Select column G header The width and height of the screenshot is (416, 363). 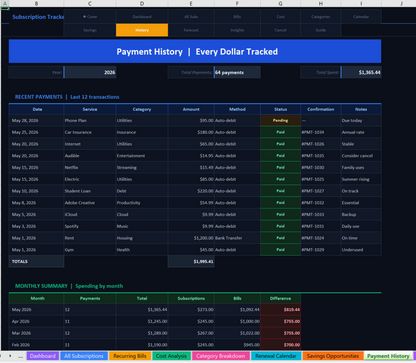pyautogui.click(x=280, y=4)
